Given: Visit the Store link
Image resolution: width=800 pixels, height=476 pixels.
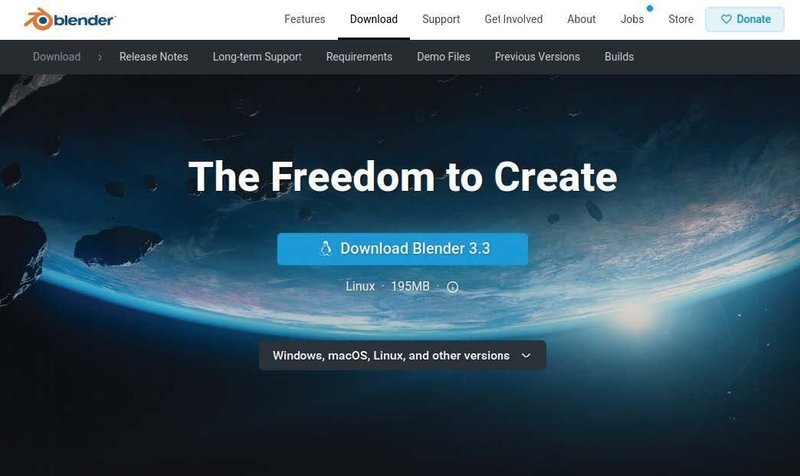Looking at the screenshot, I should click(x=681, y=19).
